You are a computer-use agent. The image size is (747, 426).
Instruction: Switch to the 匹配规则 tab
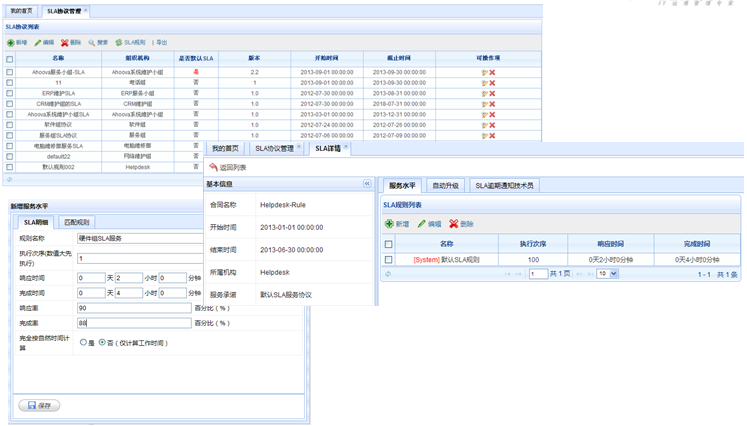76,223
